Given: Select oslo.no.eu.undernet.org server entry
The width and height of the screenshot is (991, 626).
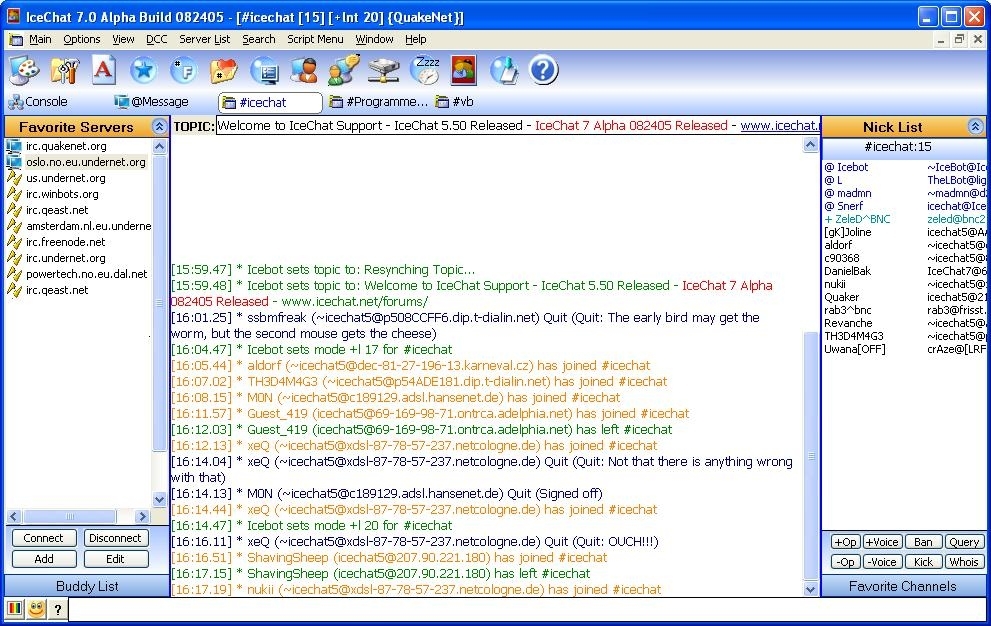Looking at the screenshot, I should pos(85,162).
